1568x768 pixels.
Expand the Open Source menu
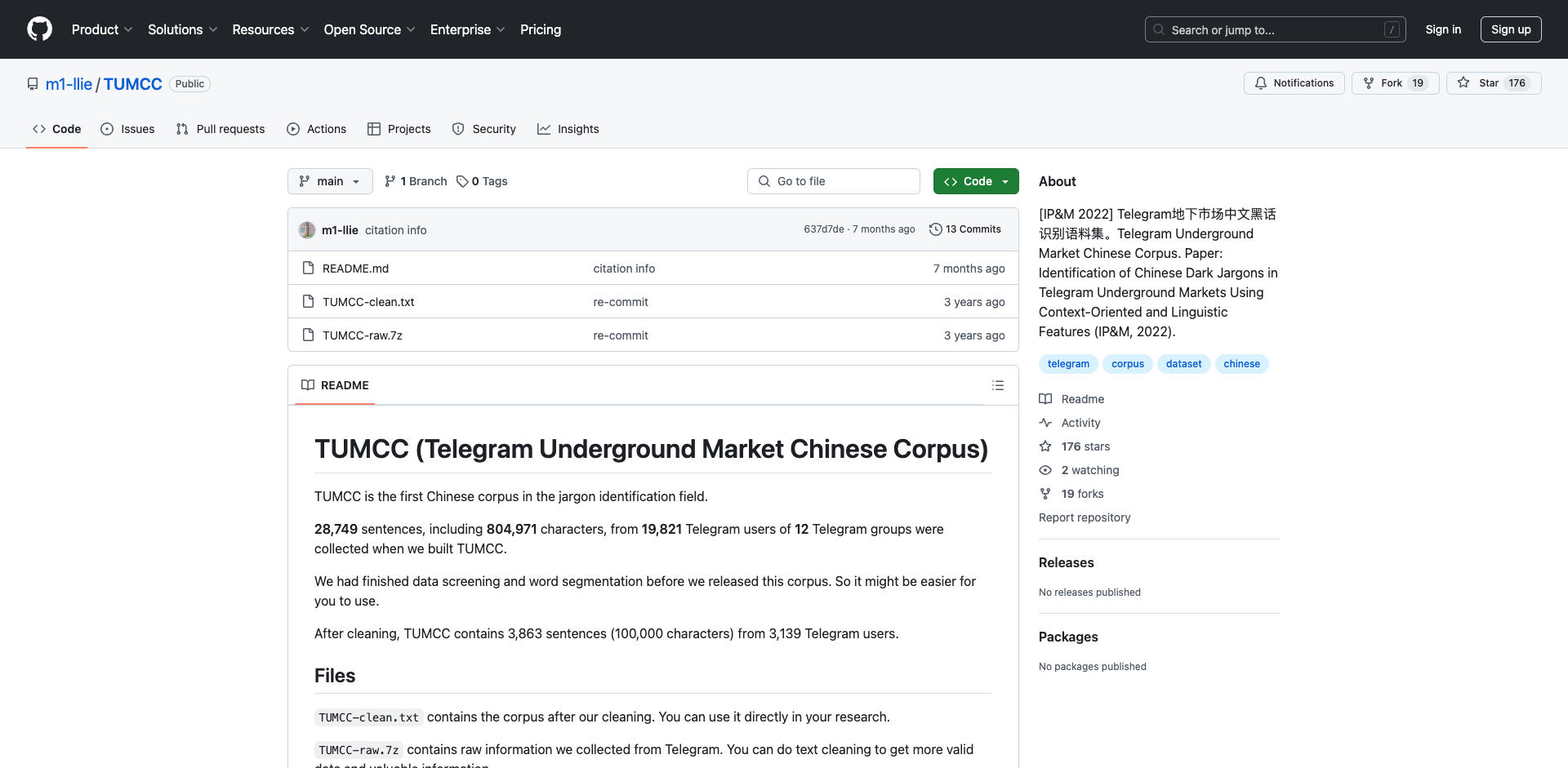tap(369, 29)
